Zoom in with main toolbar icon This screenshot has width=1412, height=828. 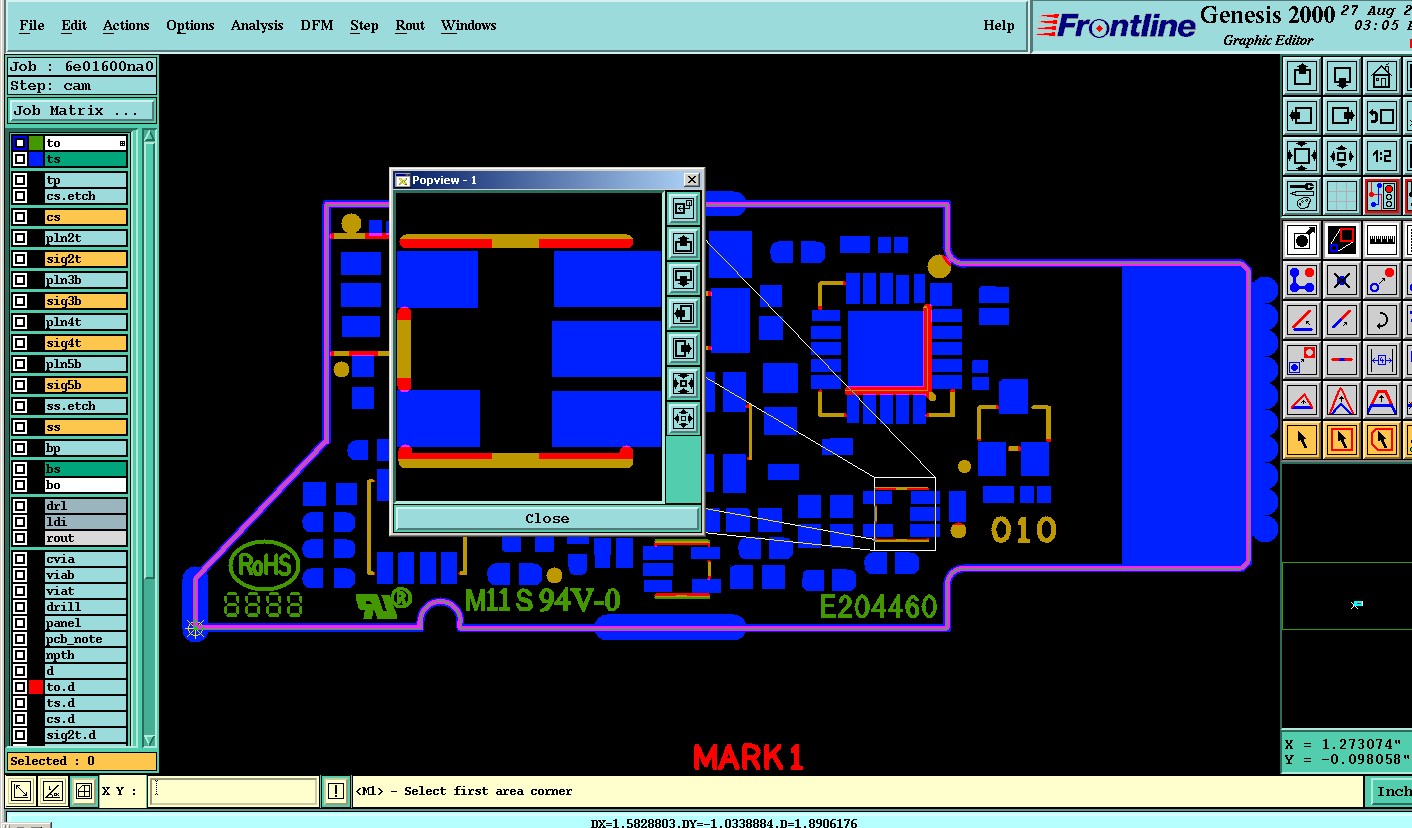(1302, 156)
